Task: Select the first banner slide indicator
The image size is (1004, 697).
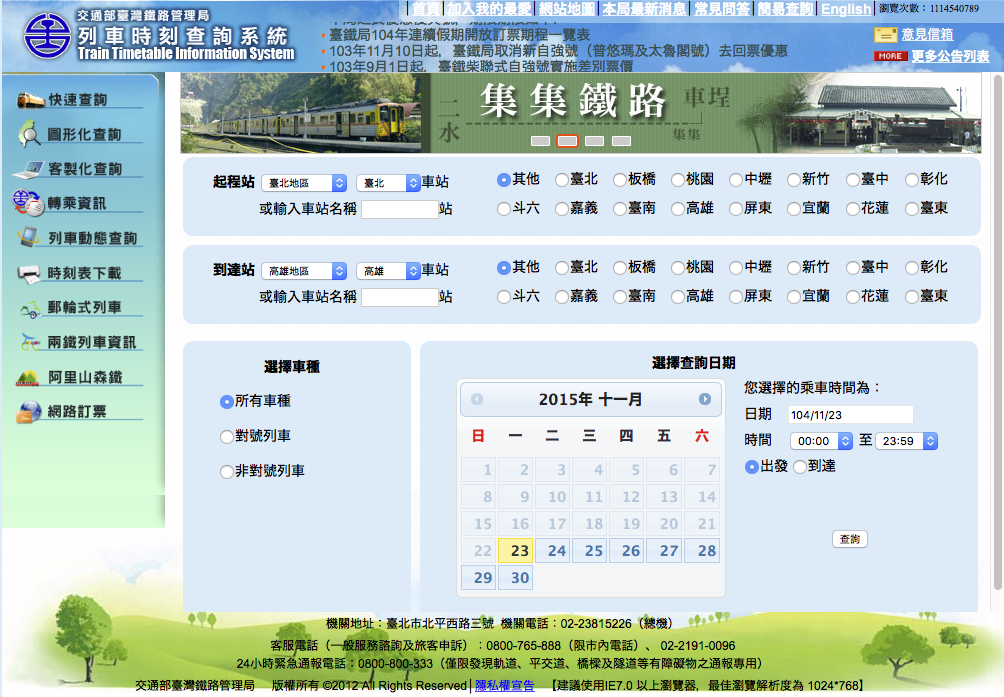Action: 540,141
